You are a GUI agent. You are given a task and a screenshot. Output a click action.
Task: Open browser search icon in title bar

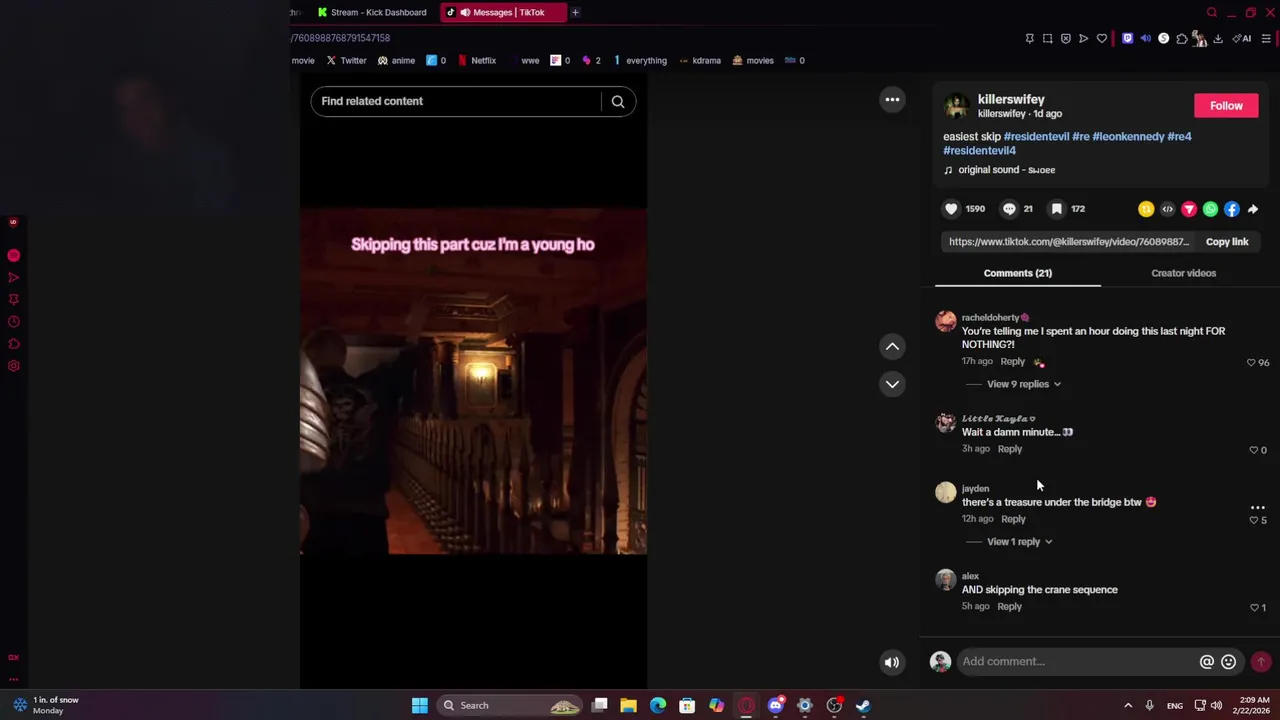[x=1212, y=12]
